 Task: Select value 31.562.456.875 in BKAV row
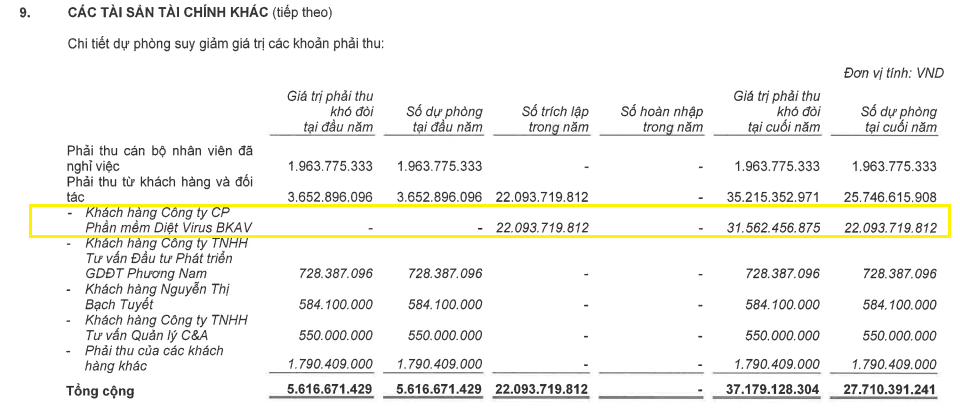click(774, 228)
